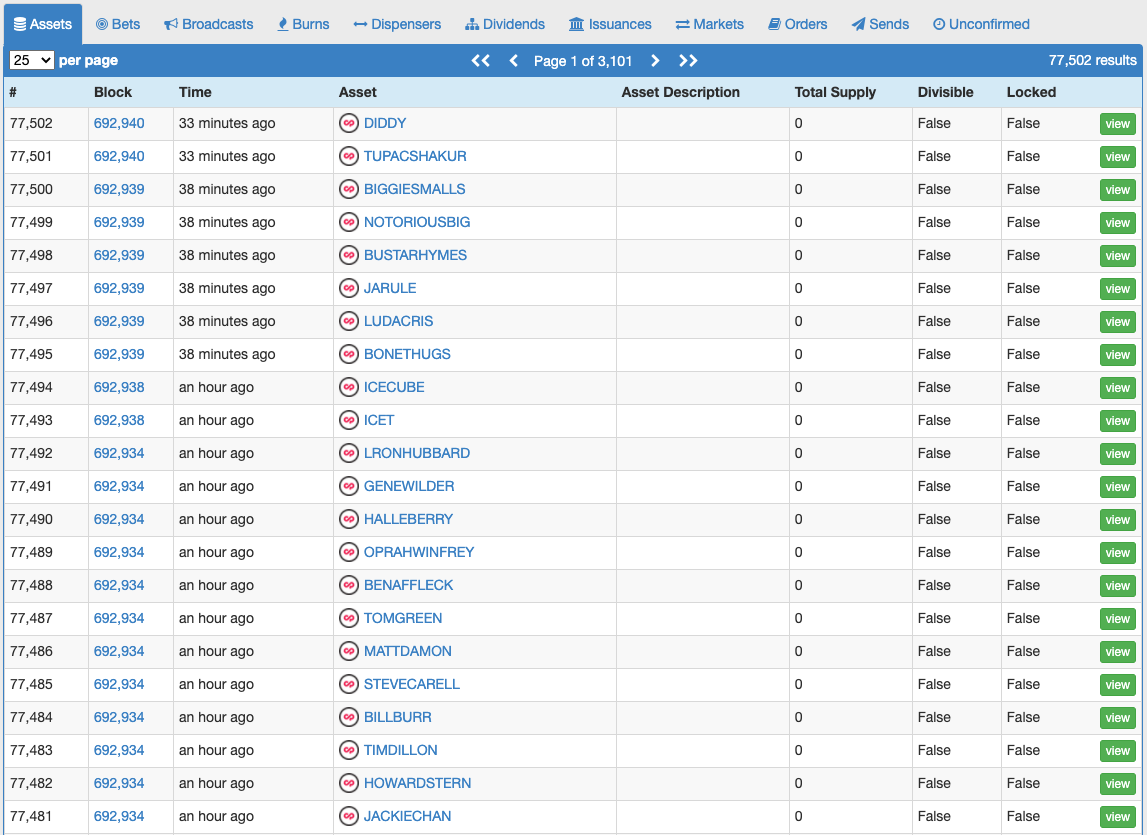
Task: Click the Divisible column header
Action: click(x=945, y=92)
